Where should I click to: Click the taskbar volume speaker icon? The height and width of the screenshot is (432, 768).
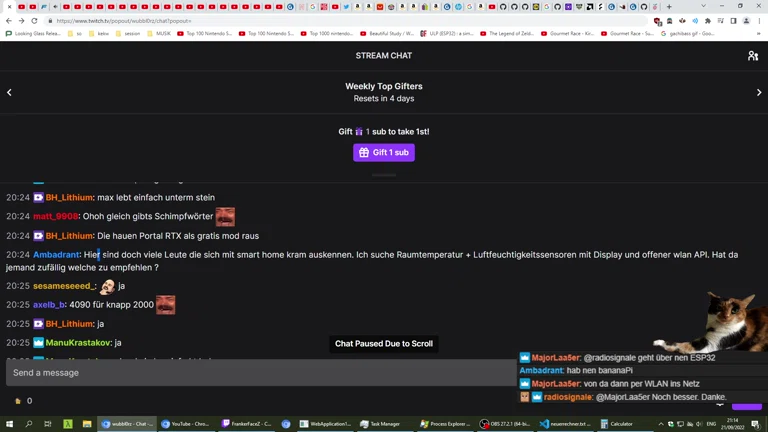pyautogui.click(x=699, y=424)
